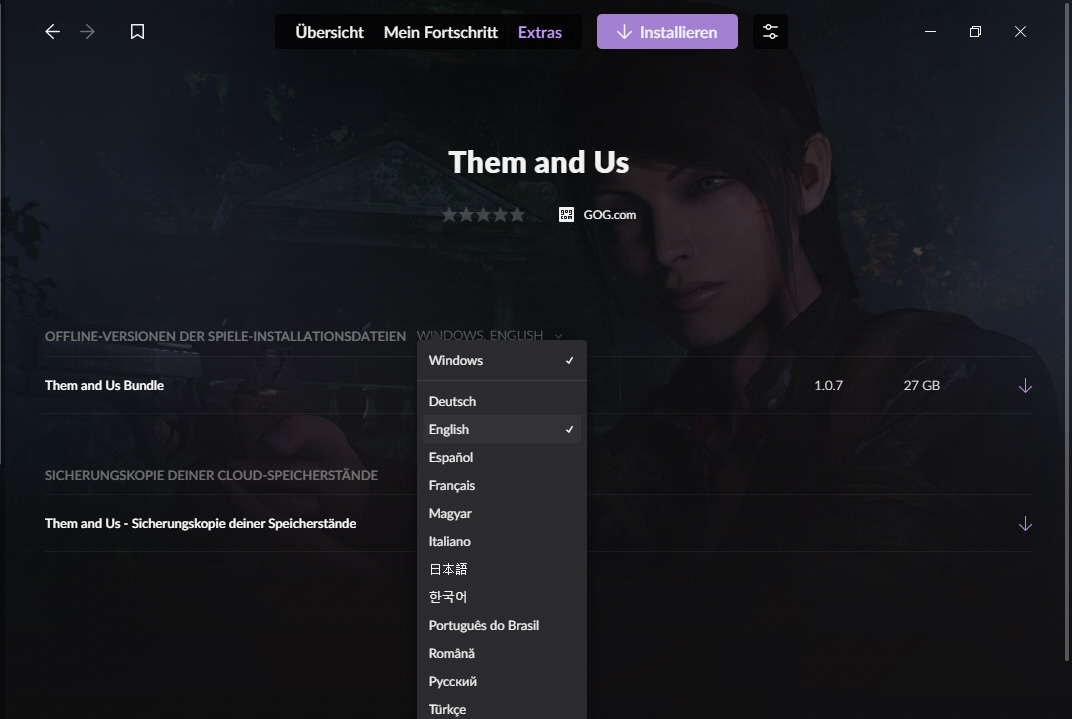Download the Them and Us Bundle installer

coord(1025,385)
